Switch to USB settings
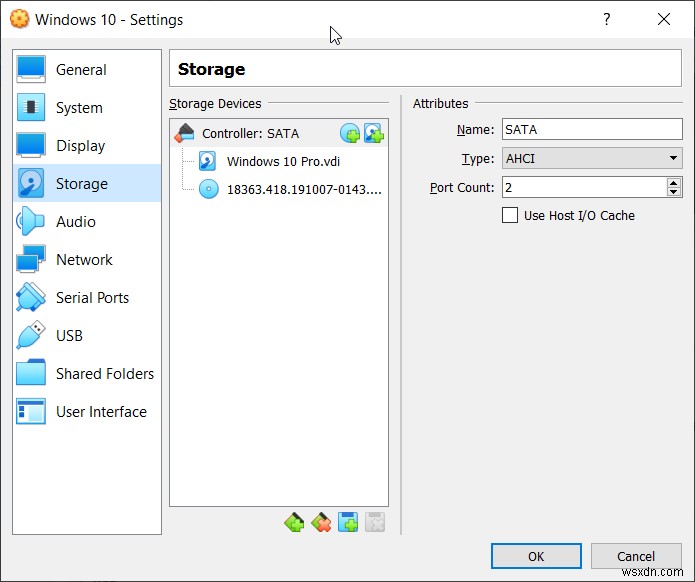The width and height of the screenshot is (695, 582). pyautogui.click(x=87, y=336)
